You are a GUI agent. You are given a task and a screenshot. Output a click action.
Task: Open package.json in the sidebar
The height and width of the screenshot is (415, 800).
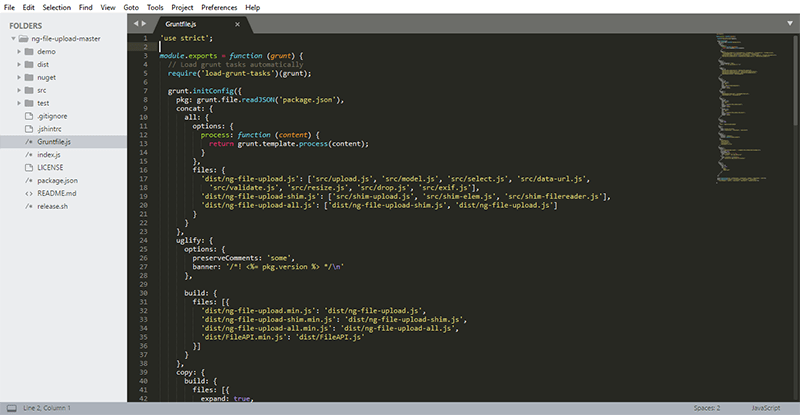tap(57, 181)
